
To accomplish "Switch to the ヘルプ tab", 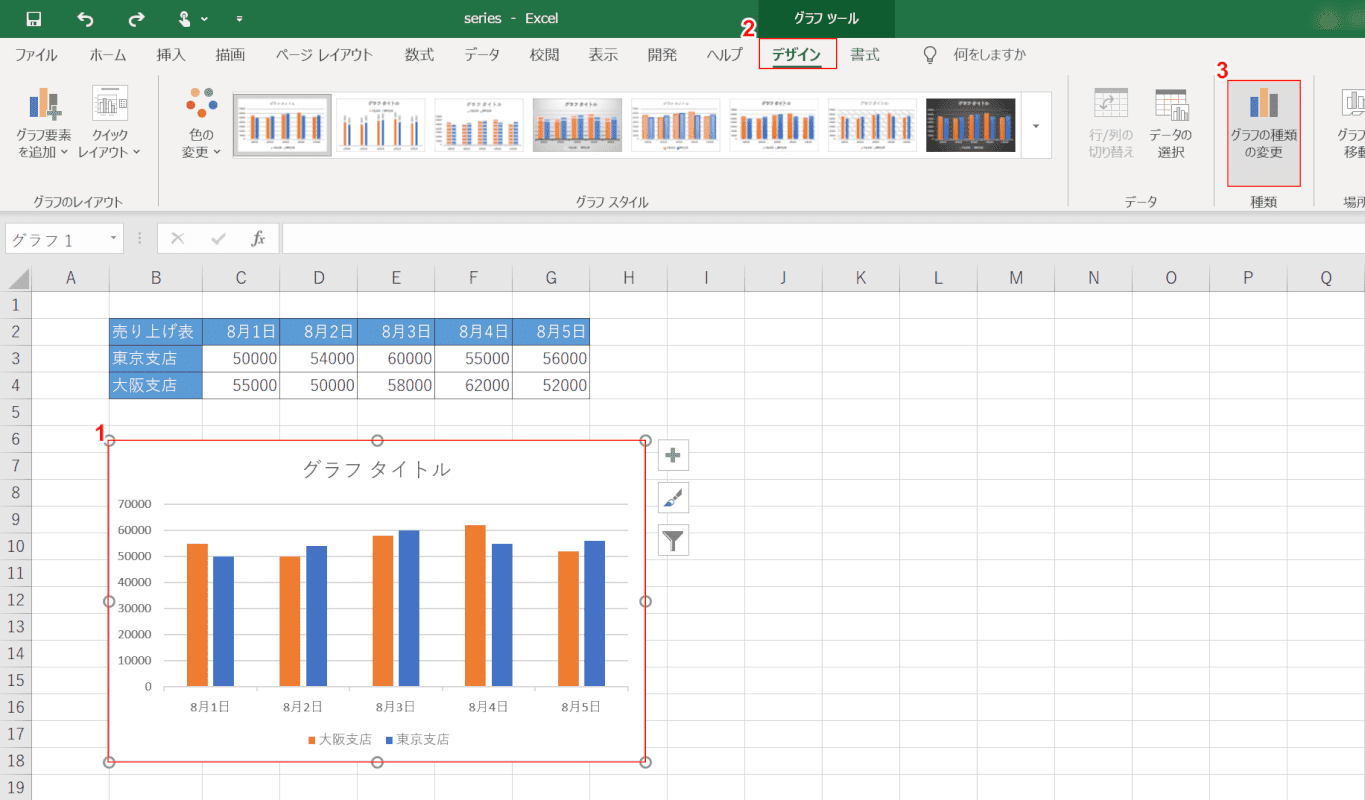I will pyautogui.click(x=724, y=55).
